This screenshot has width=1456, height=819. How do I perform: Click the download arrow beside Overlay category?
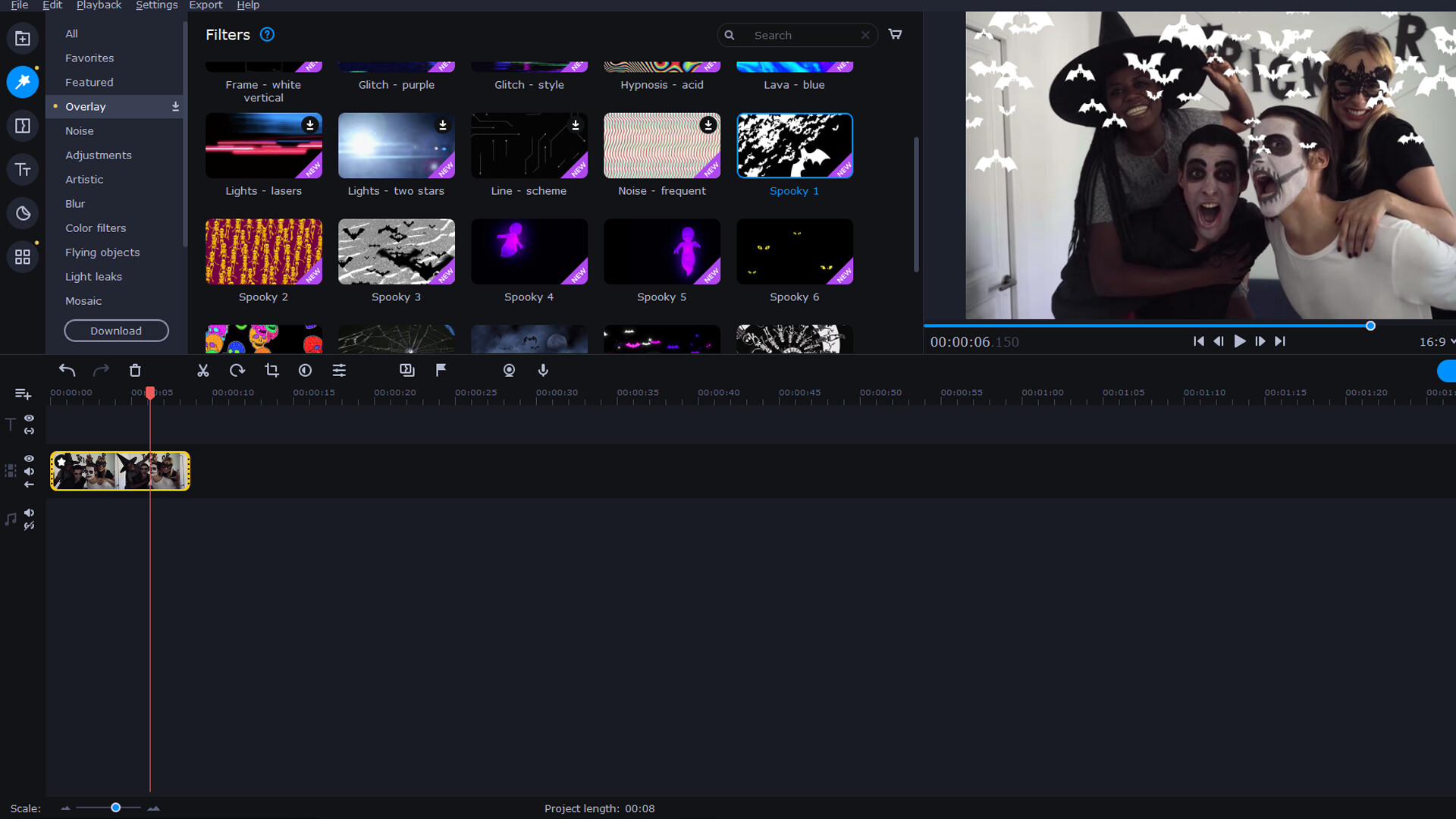[x=175, y=106]
